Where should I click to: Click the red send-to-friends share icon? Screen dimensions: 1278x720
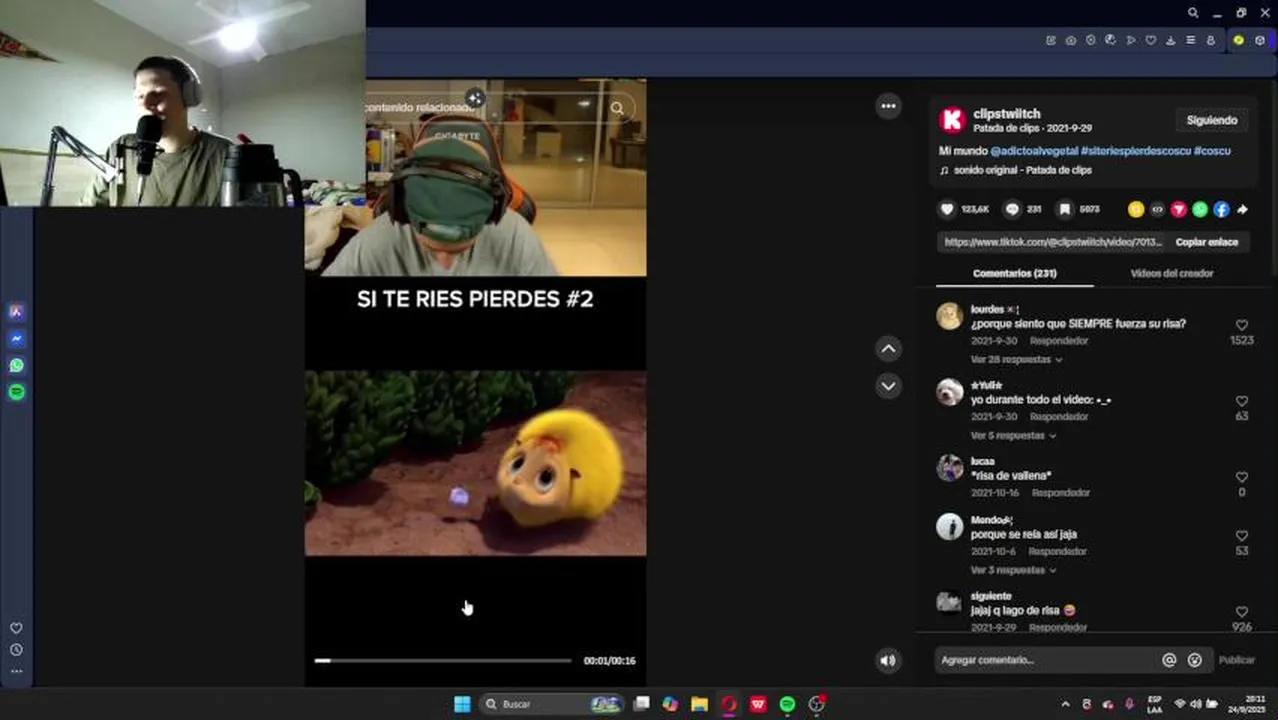point(1179,209)
